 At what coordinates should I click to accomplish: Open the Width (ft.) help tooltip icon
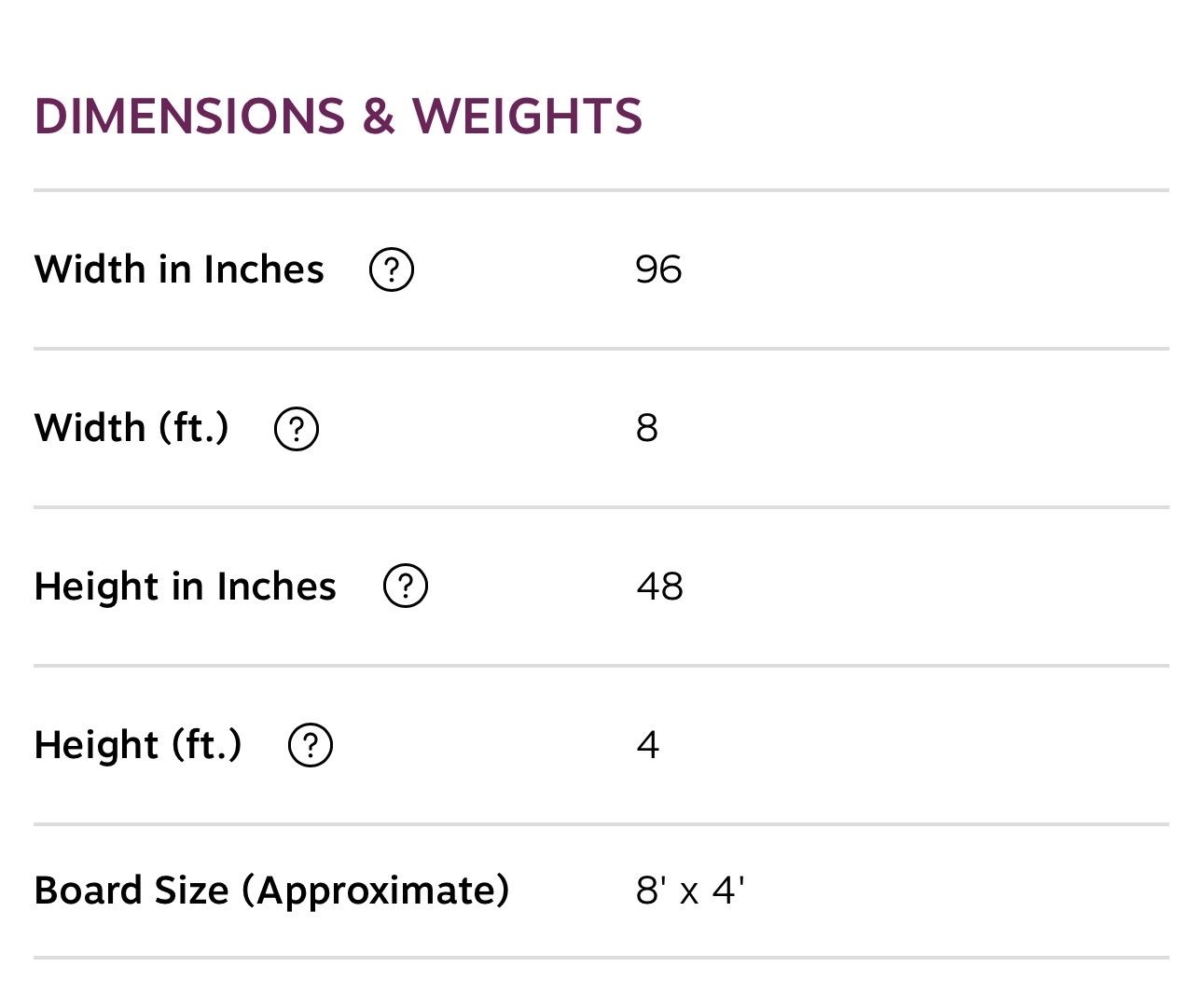[x=297, y=429]
